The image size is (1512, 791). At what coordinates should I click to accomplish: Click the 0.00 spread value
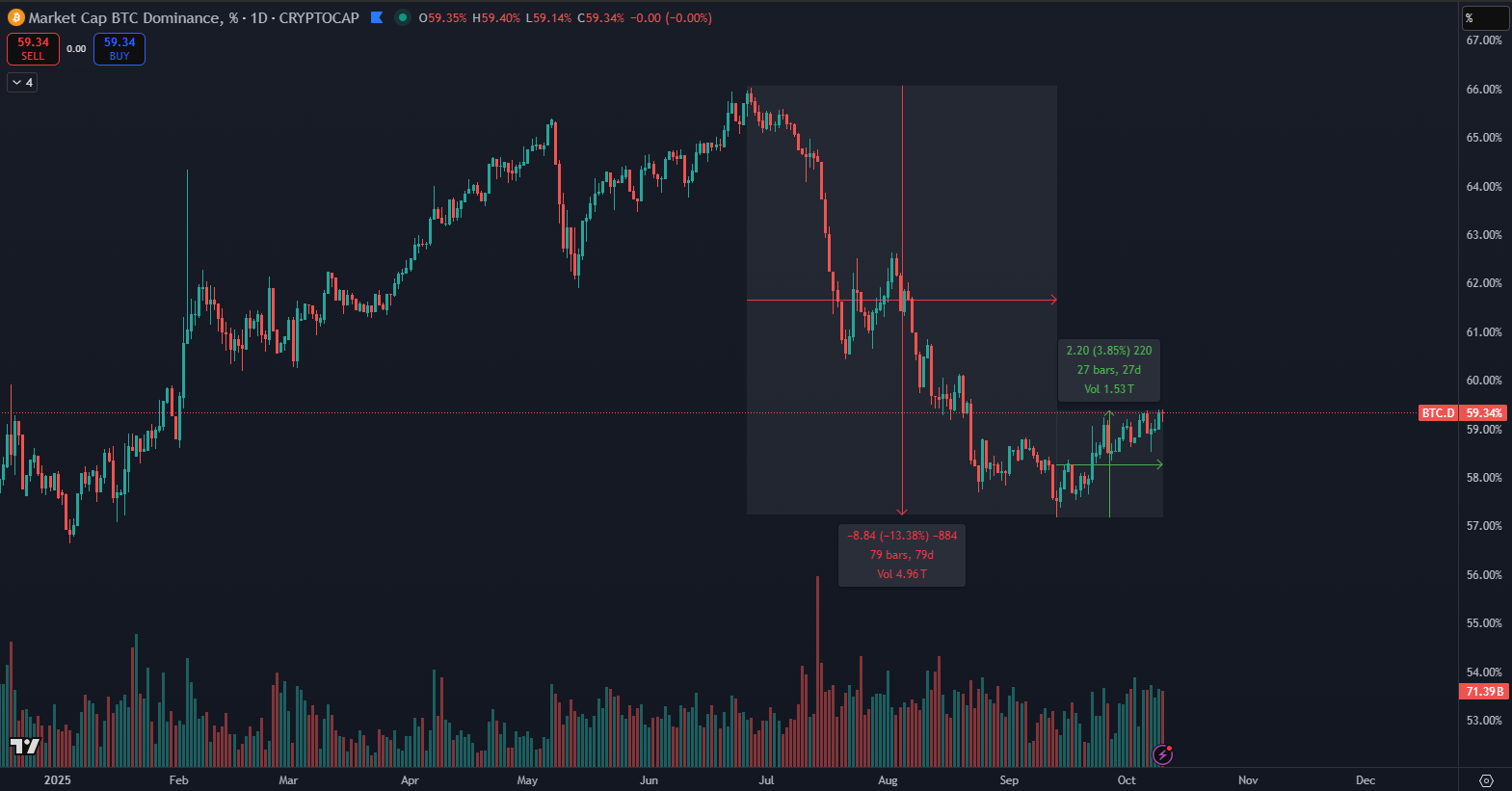[x=76, y=48]
